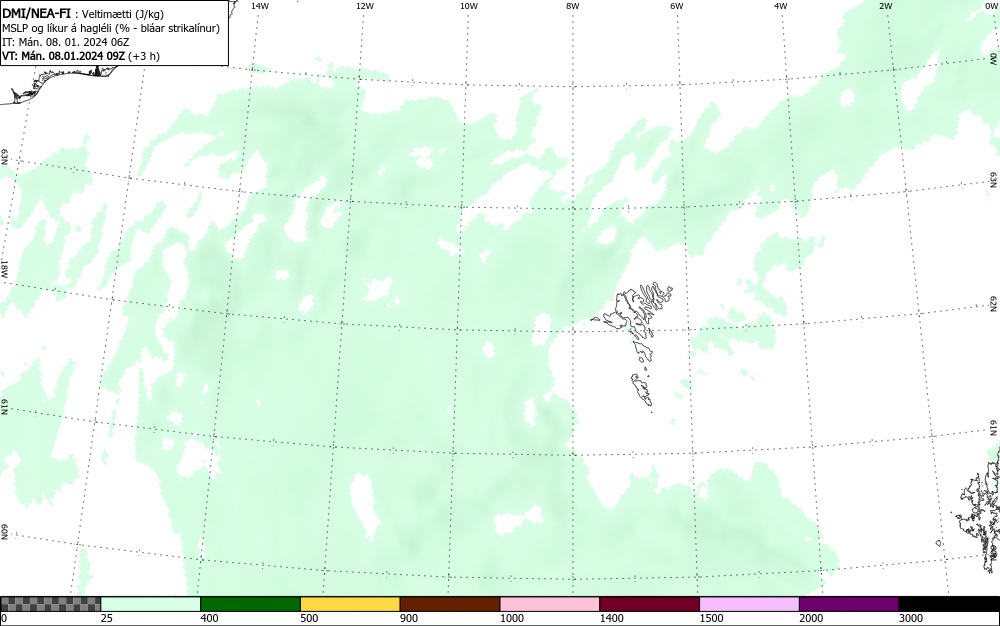Click the light green 25–400 legend swatch
The image size is (1000, 626).
151,604
